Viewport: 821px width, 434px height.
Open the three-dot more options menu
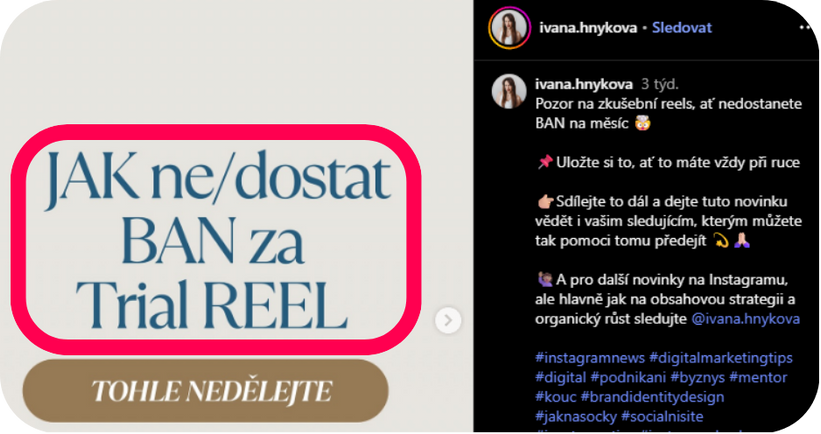[806, 28]
